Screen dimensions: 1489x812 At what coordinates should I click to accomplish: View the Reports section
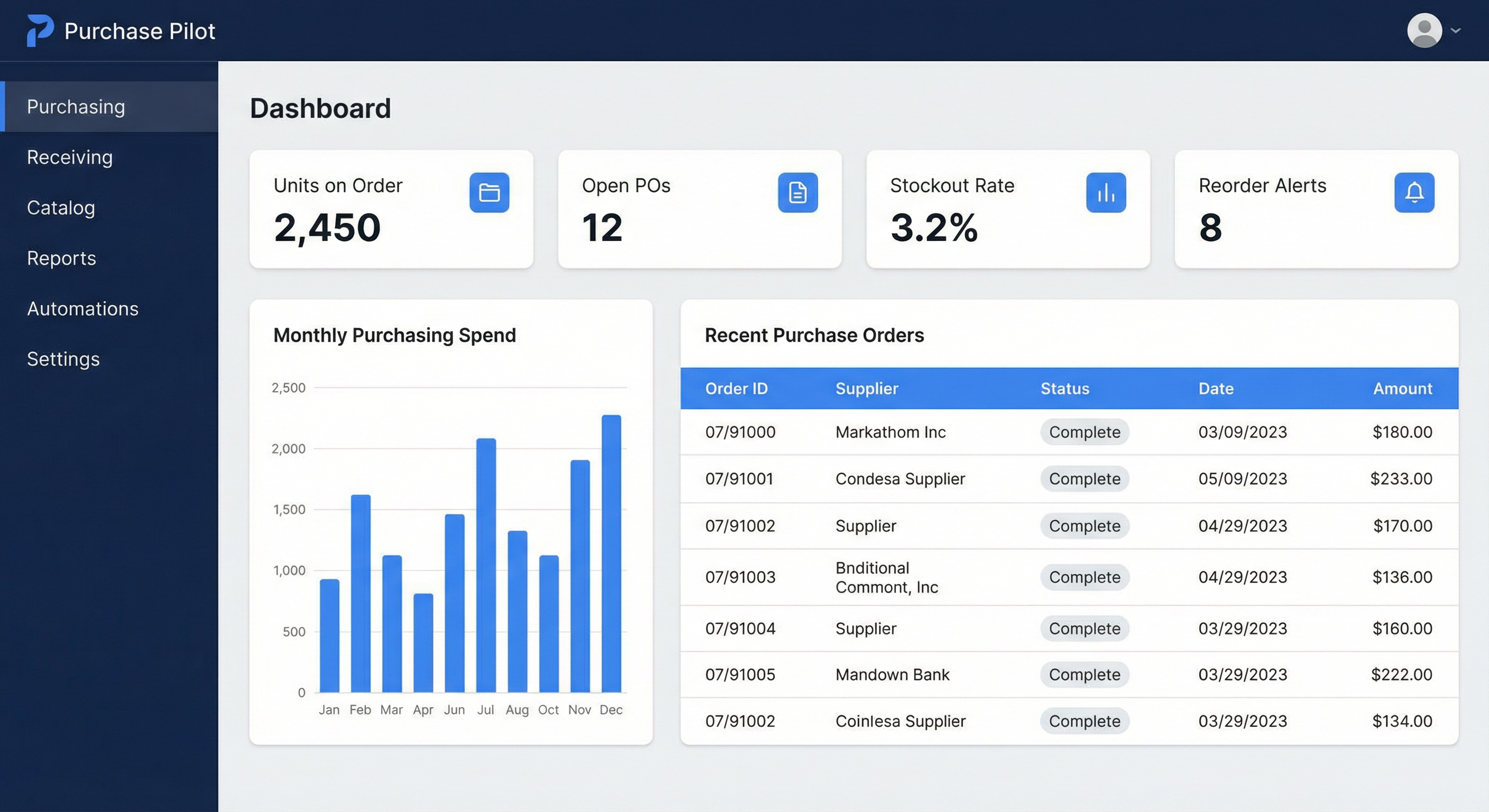point(61,259)
